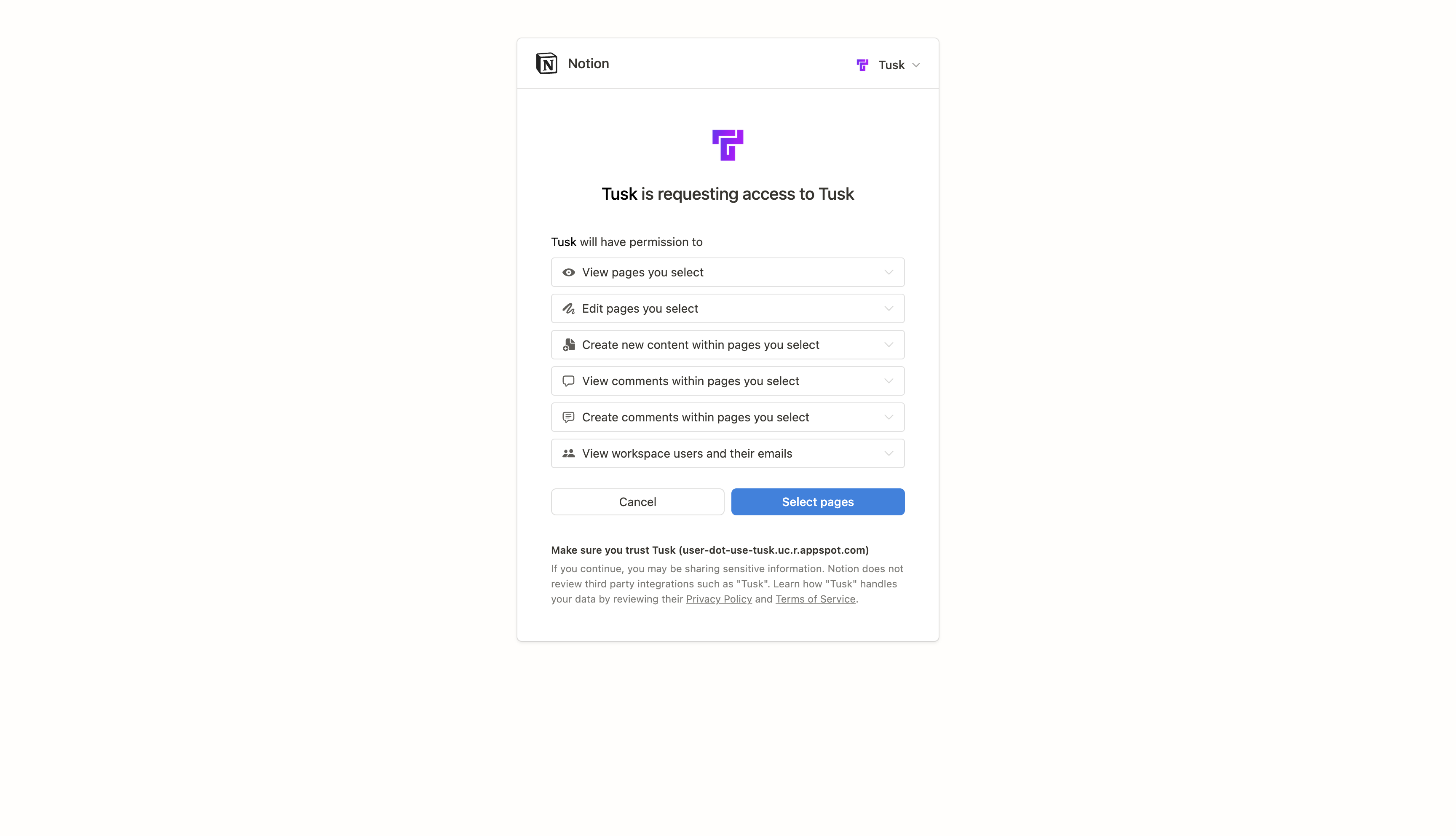This screenshot has width=1456, height=836.
Task: Expand Create new content permission chevron
Action: pos(889,345)
